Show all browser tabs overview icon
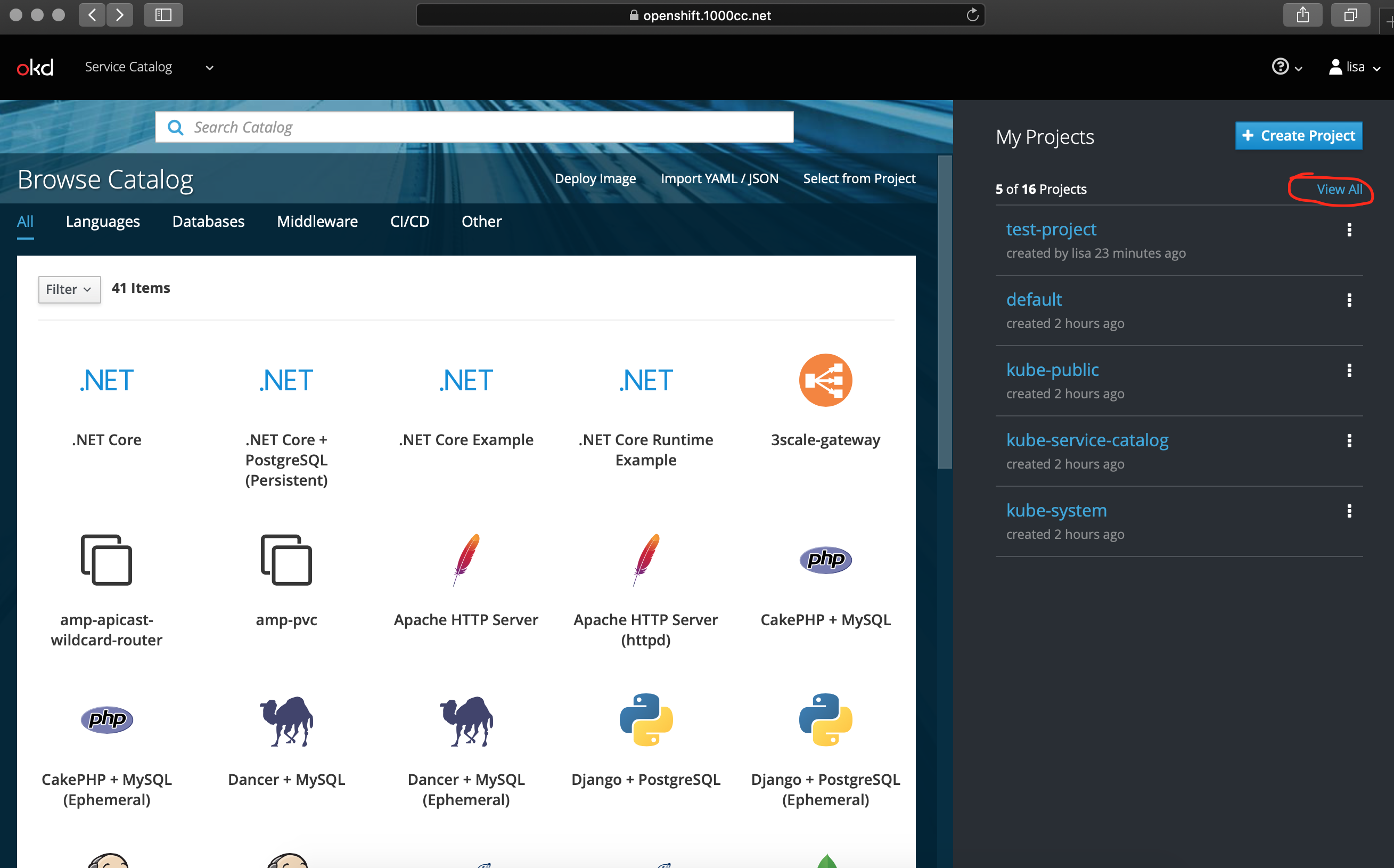Viewport: 1394px width, 868px height. pyautogui.click(x=1350, y=15)
